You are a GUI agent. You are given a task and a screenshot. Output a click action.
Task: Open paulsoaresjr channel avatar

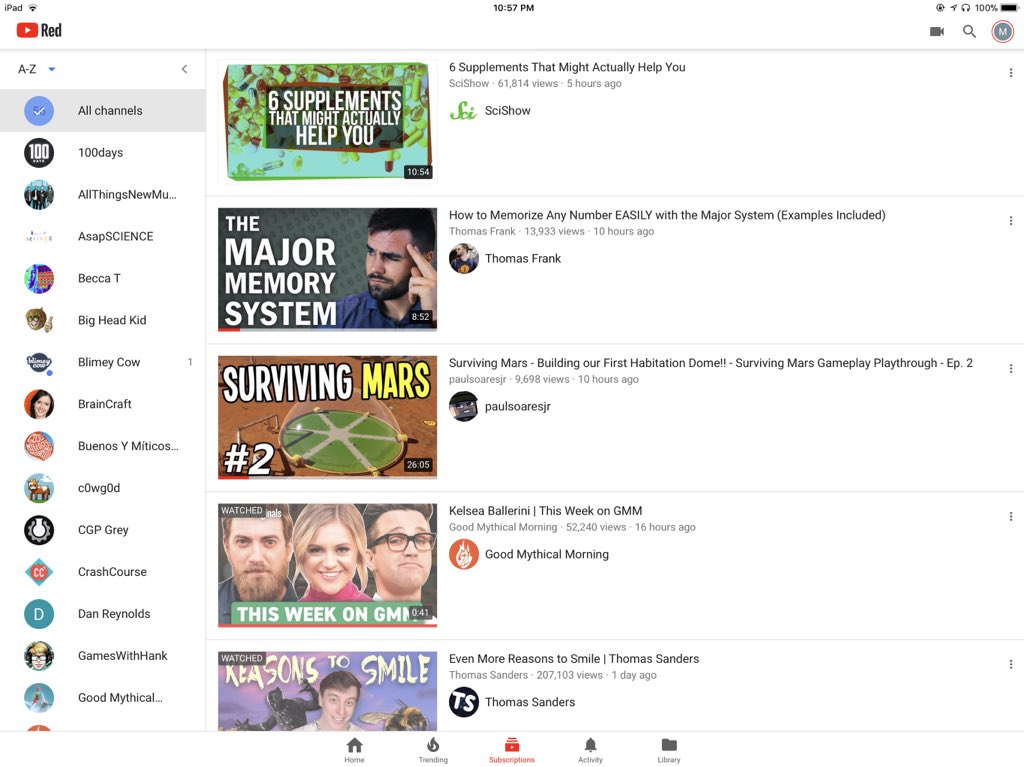(464, 406)
